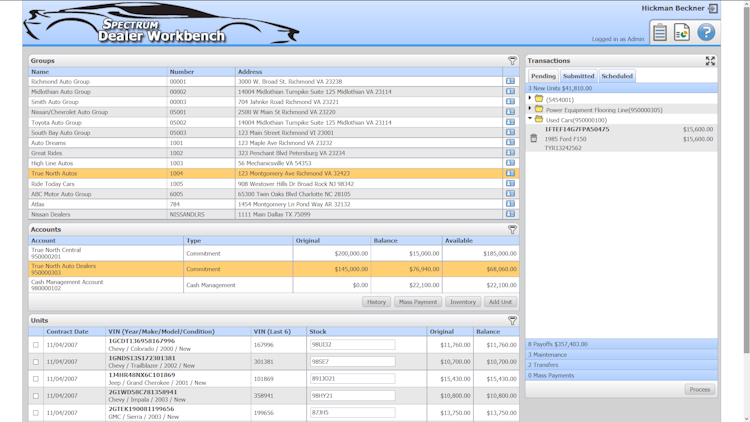
Task: Expand the Transactions panel to fullscreen
Action: [710, 61]
